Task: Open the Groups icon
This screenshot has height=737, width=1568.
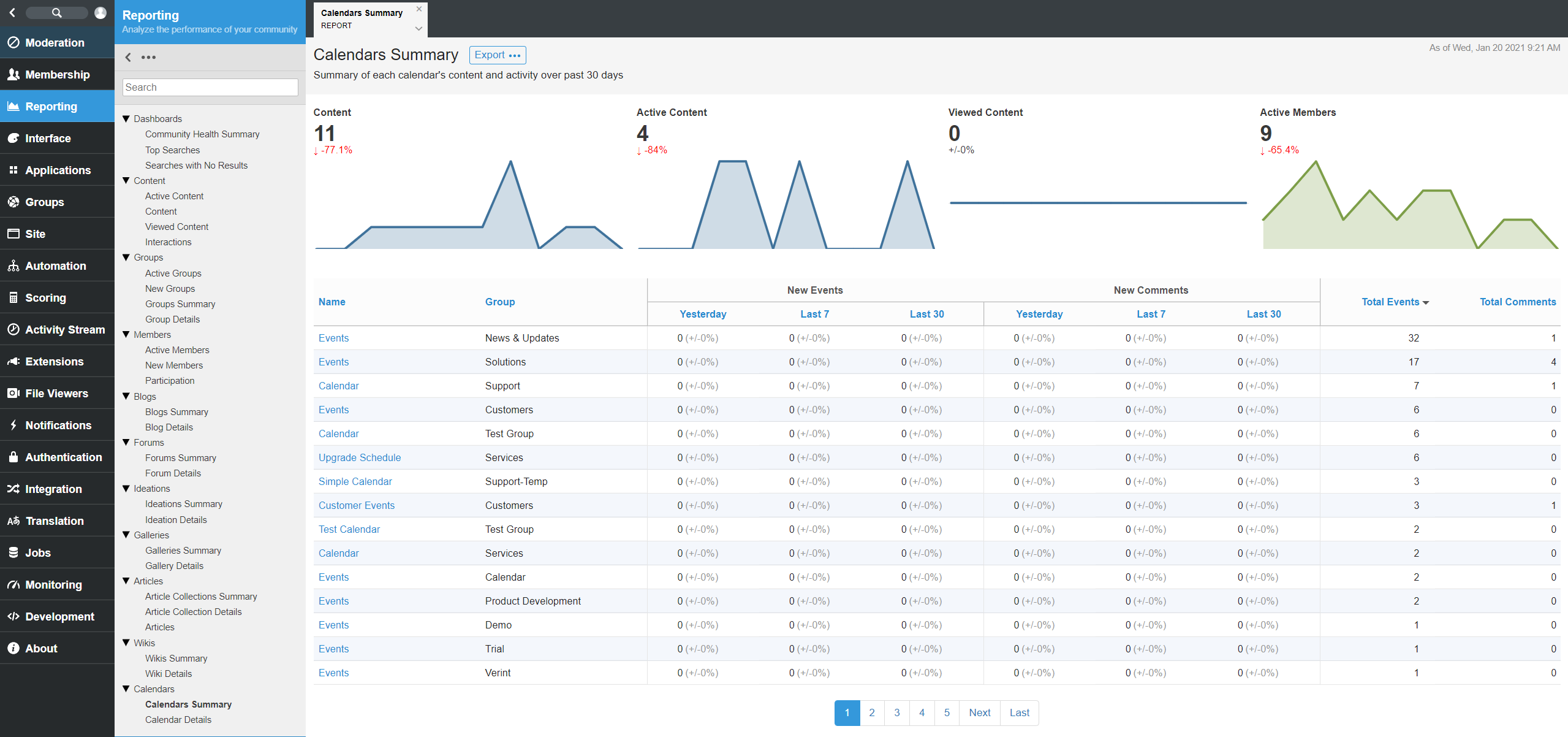Action: [x=13, y=202]
